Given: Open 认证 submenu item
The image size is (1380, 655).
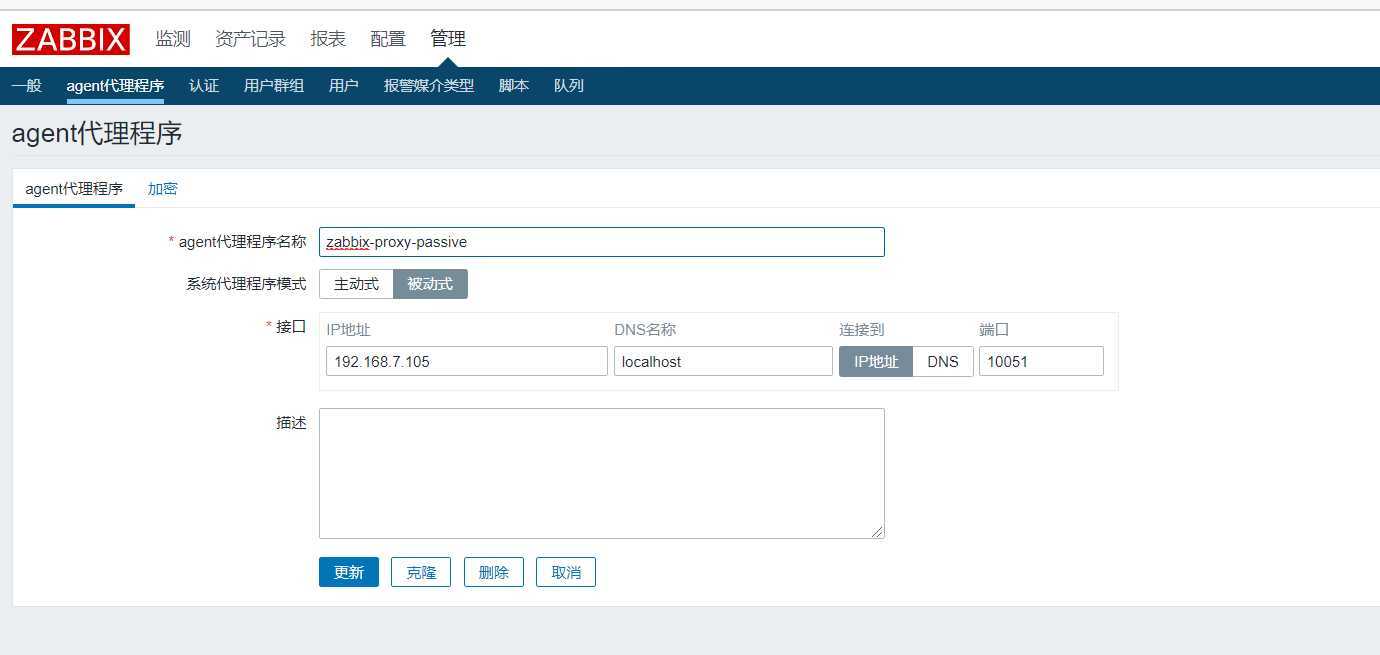Looking at the screenshot, I should click(x=204, y=86).
